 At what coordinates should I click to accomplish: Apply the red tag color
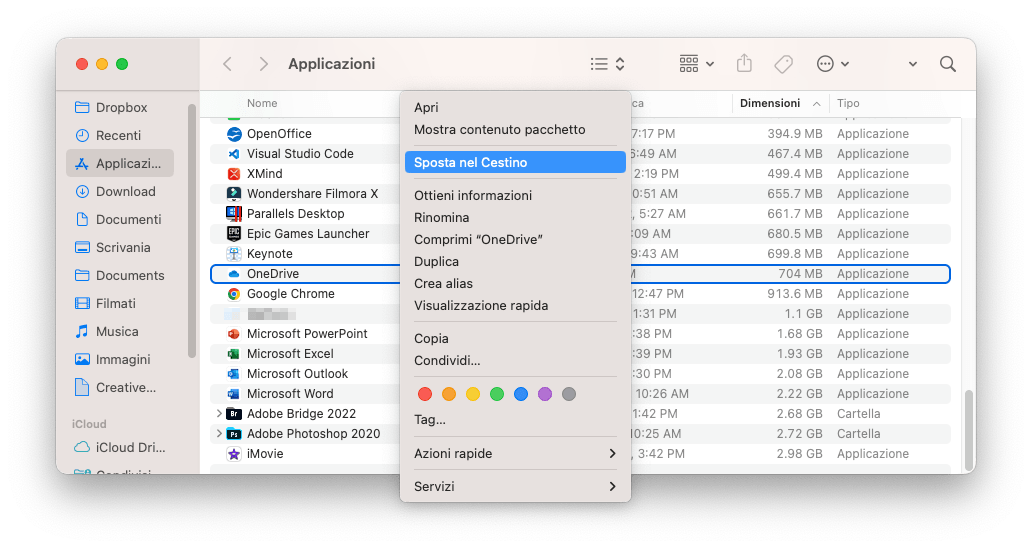pos(425,394)
